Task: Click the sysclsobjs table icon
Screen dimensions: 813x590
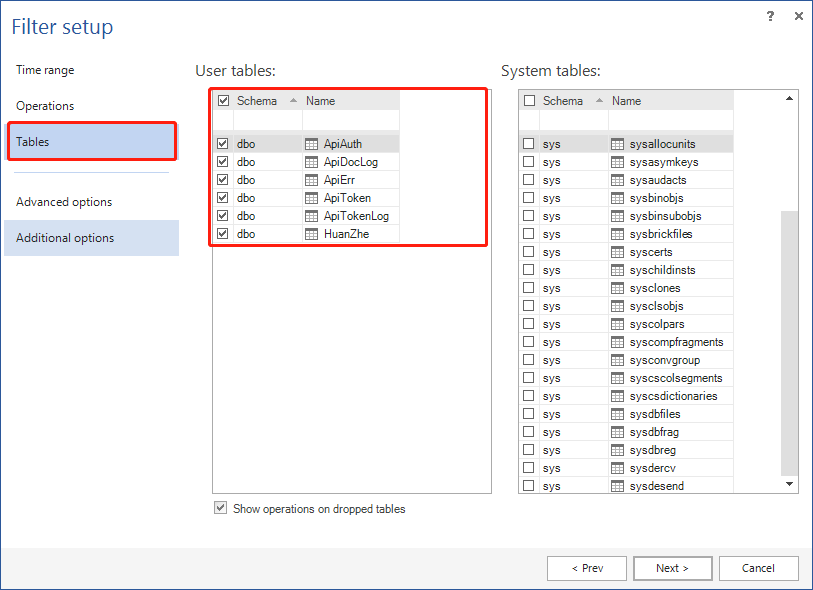Action: [x=617, y=306]
